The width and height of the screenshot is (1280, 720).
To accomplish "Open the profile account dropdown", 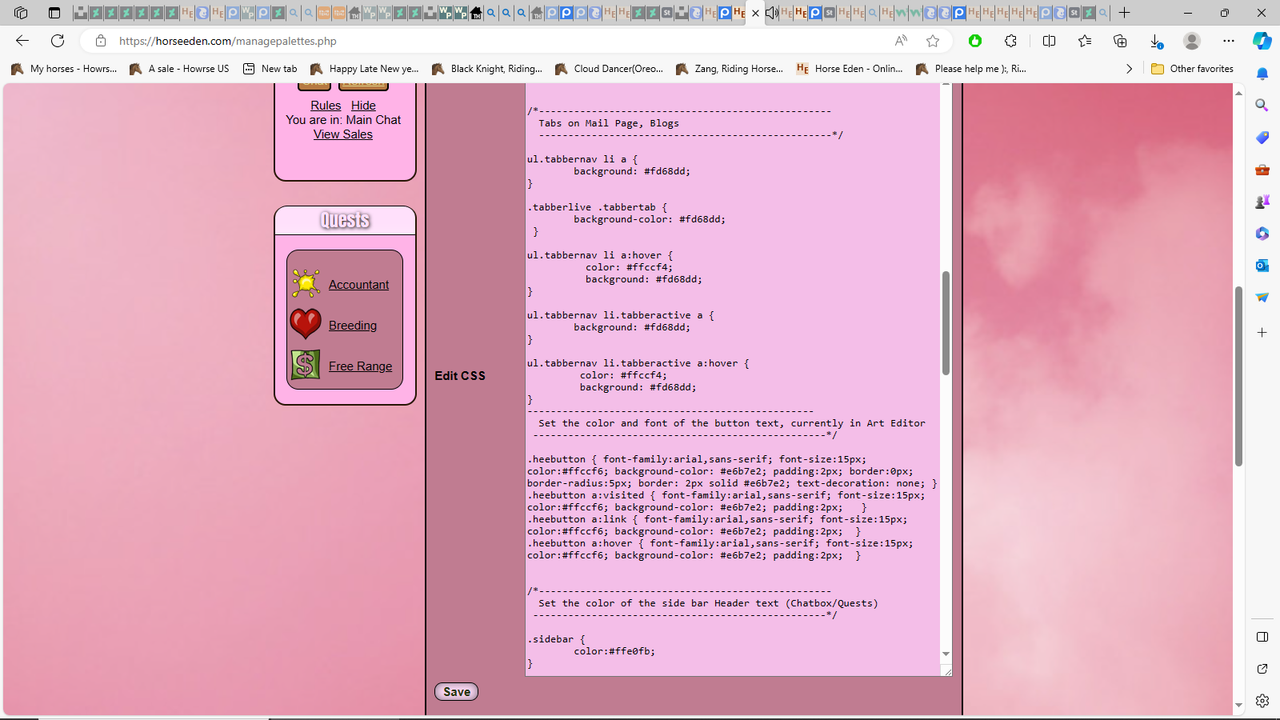I will click(1190, 40).
